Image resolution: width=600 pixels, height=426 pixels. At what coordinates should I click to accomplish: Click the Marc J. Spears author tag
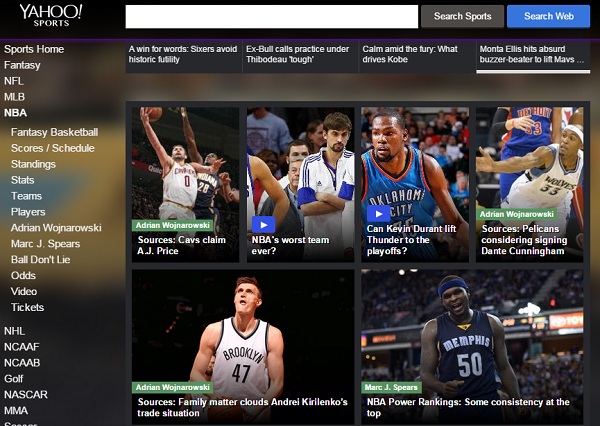pyautogui.click(x=391, y=387)
